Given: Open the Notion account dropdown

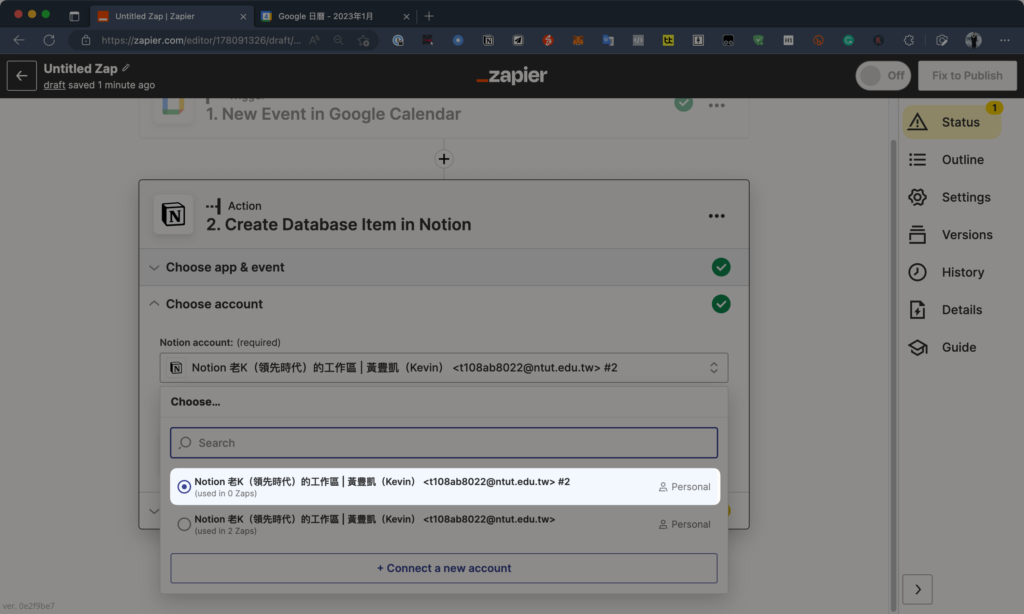Looking at the screenshot, I should click(444, 368).
